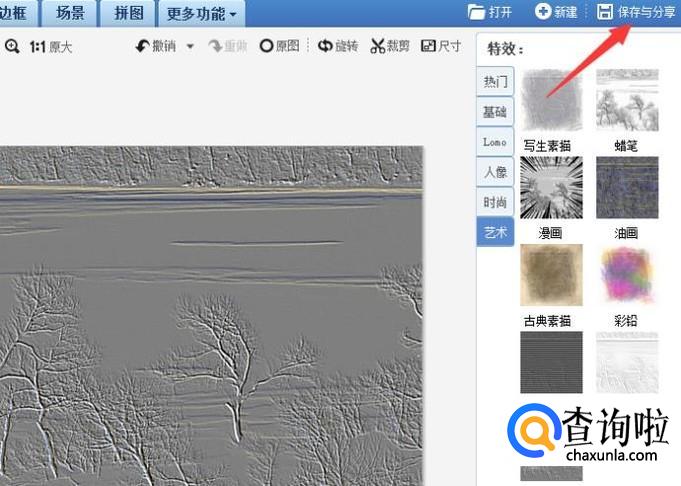Restore the original via 原图
The width and height of the screenshot is (681, 486).
[279, 46]
